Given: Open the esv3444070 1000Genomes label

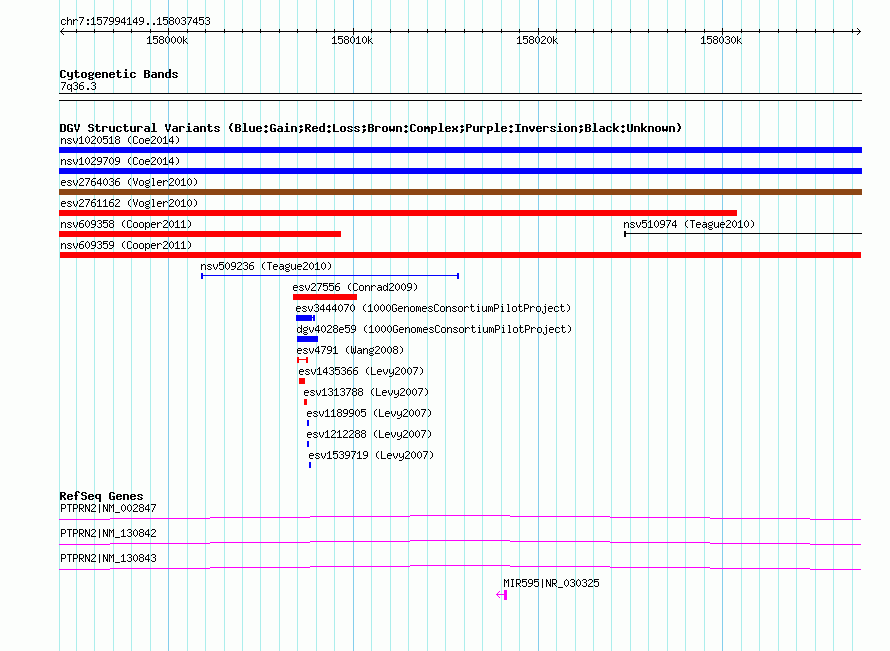Looking at the screenshot, I should tap(433, 308).
